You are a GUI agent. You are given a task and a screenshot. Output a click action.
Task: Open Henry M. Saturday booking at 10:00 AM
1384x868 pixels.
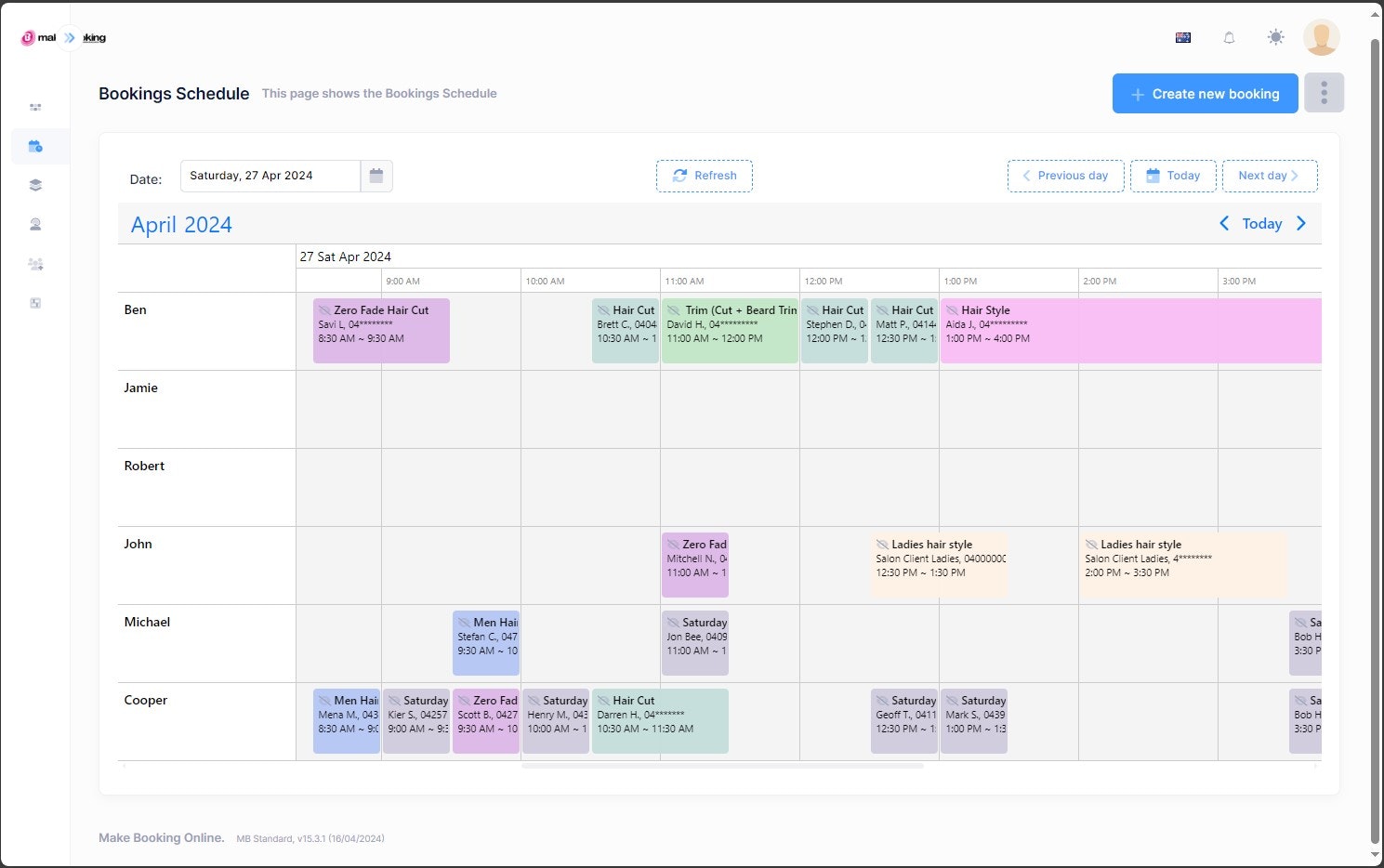[x=555, y=721]
